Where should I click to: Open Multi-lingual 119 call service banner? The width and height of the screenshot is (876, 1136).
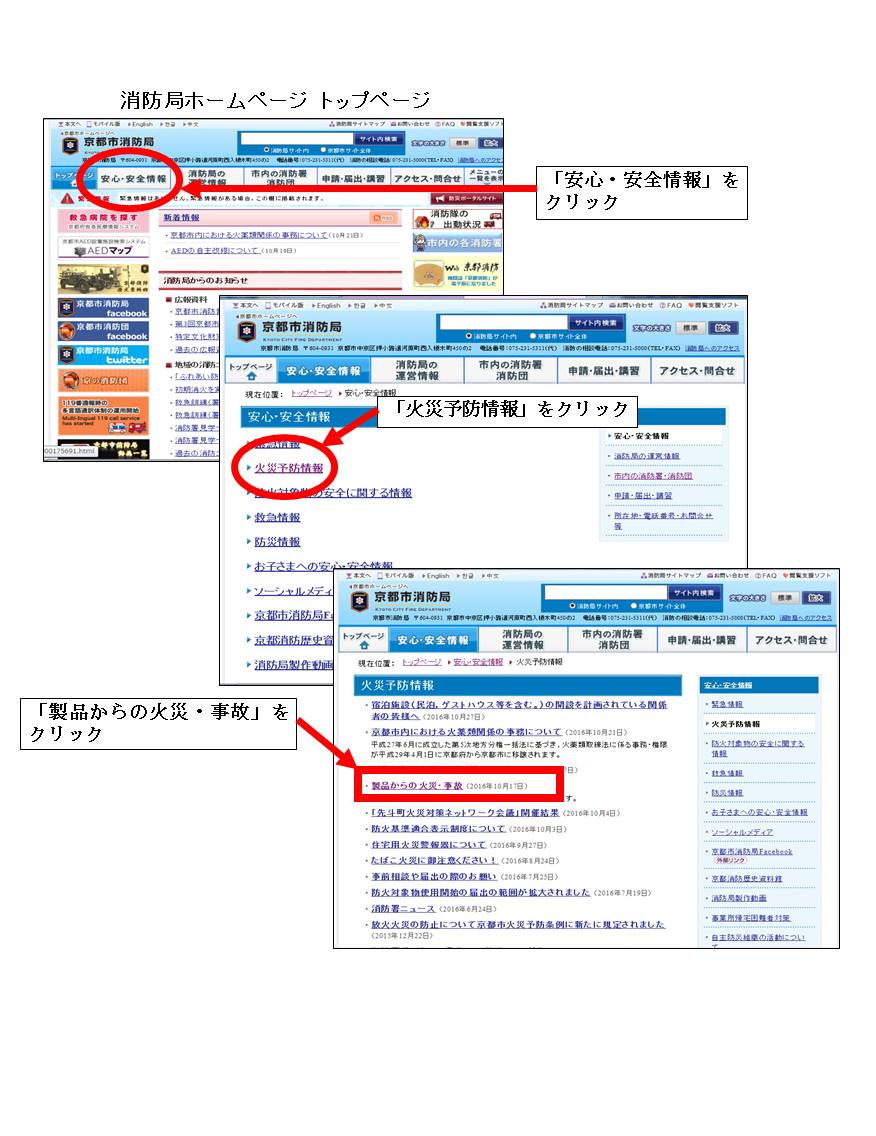coord(104,415)
